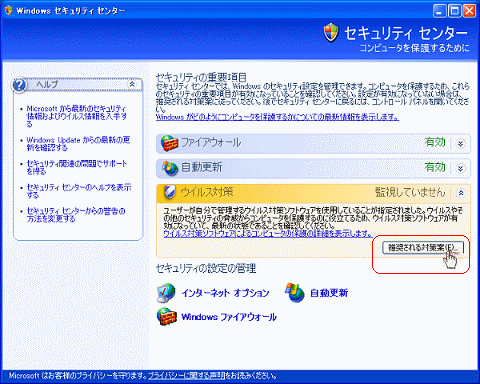Open セキュリティ関連の問題でサポートを得る link
Viewport: 480px width, 384px height.
77,167
